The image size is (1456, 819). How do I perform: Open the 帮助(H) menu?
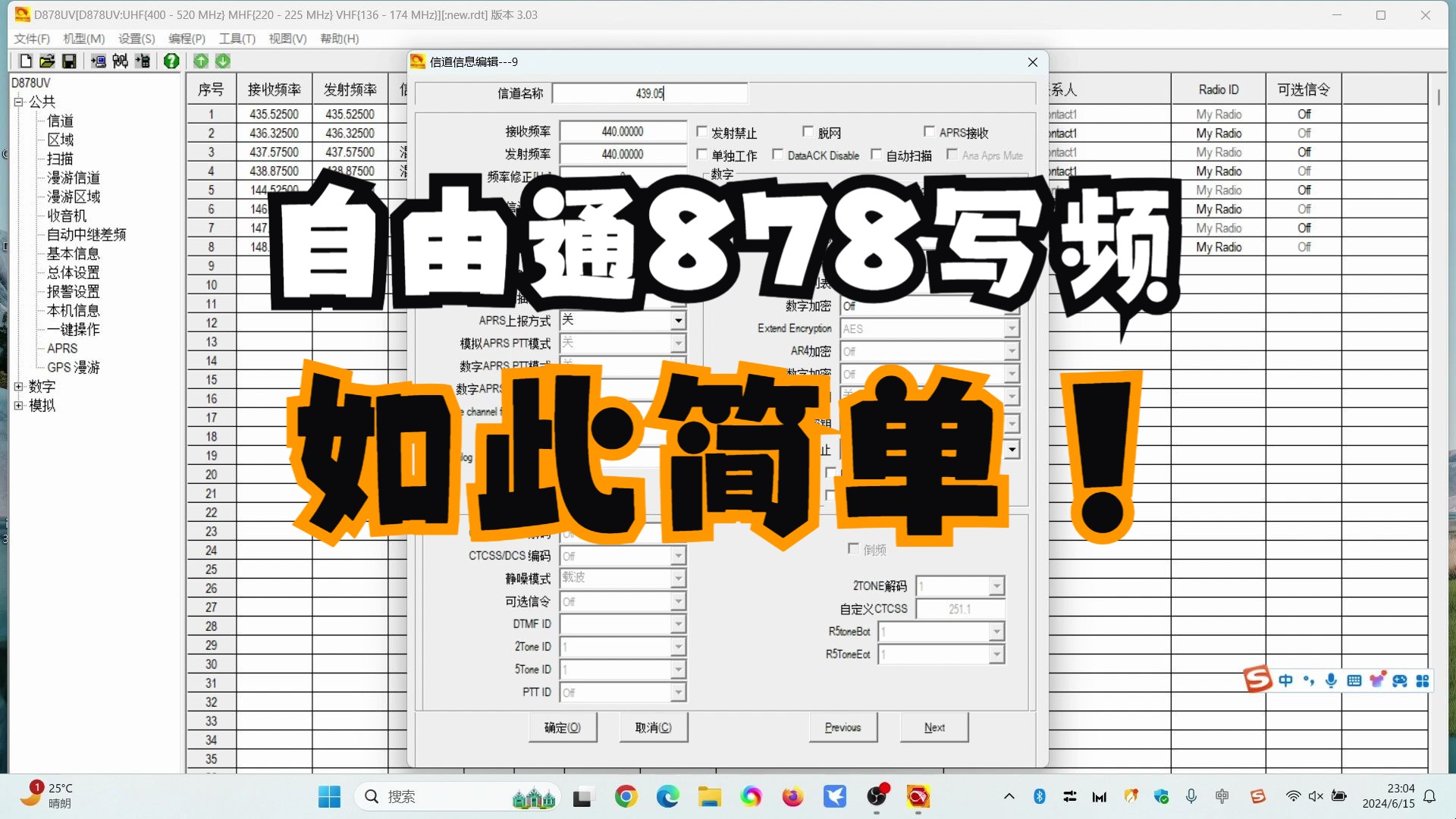pyautogui.click(x=339, y=39)
